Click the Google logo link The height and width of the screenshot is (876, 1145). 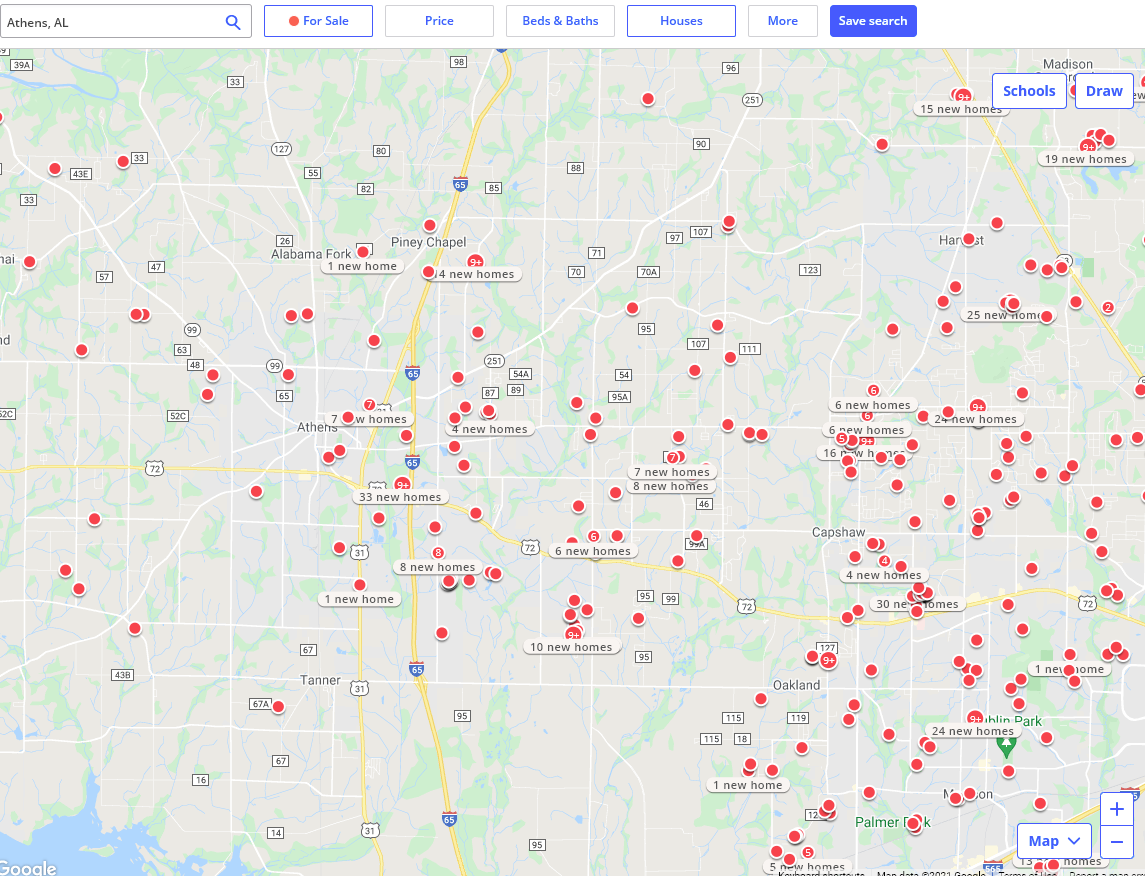(28, 868)
